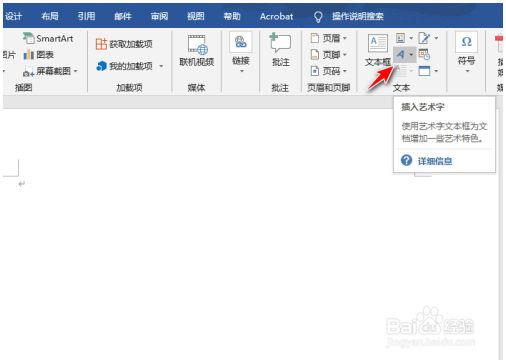The width and height of the screenshot is (506, 363).
Task: Switch to the 视图 tab
Action: pyautogui.click(x=195, y=16)
